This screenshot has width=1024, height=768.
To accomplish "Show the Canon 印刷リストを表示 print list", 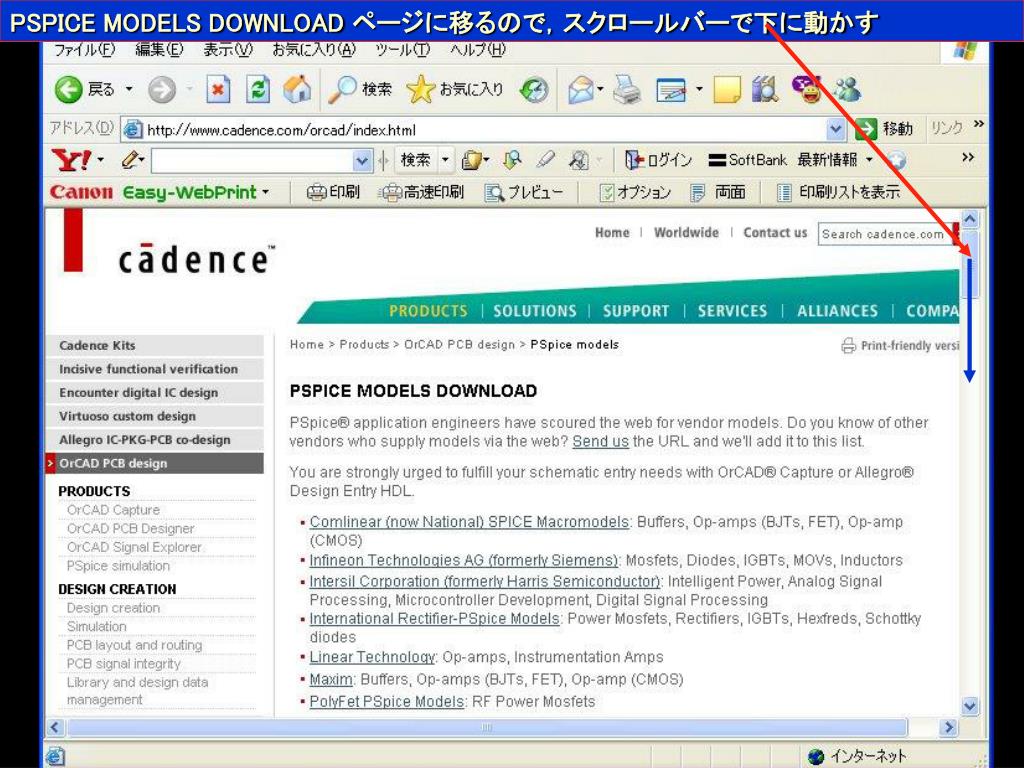I will point(839,192).
